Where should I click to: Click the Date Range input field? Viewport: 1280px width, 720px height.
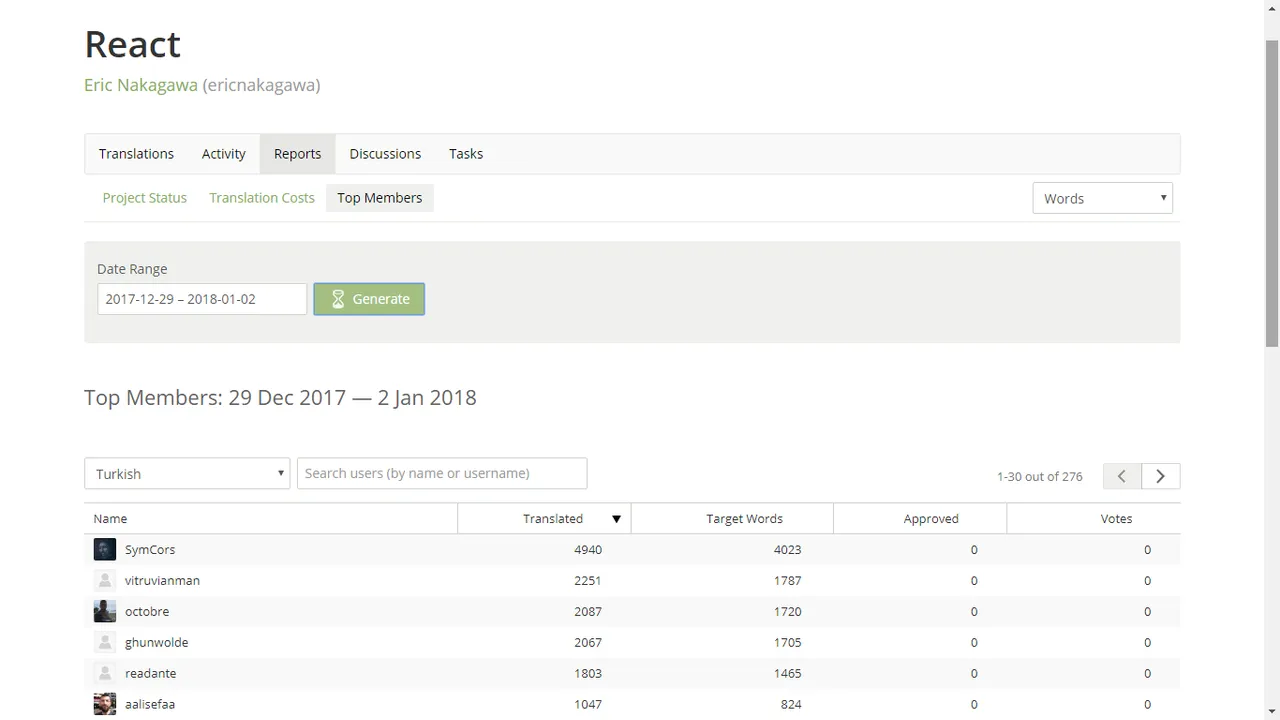[202, 299]
